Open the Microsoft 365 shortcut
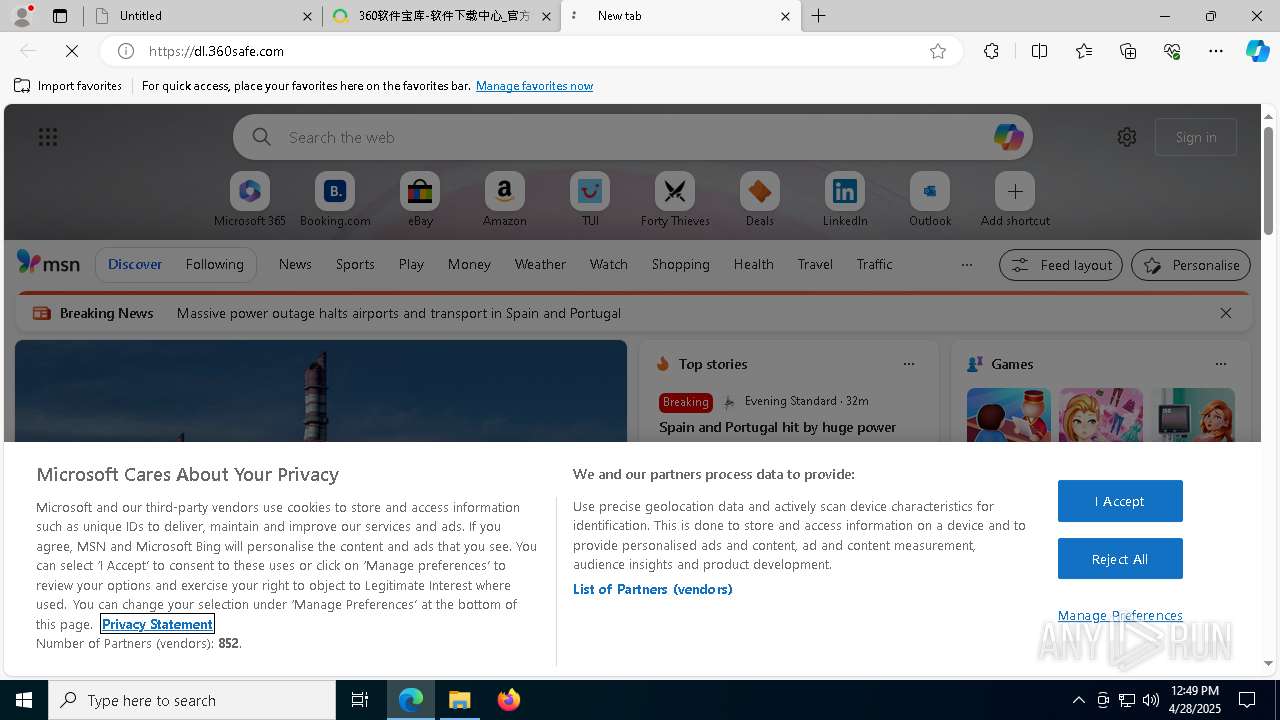 pyautogui.click(x=250, y=199)
